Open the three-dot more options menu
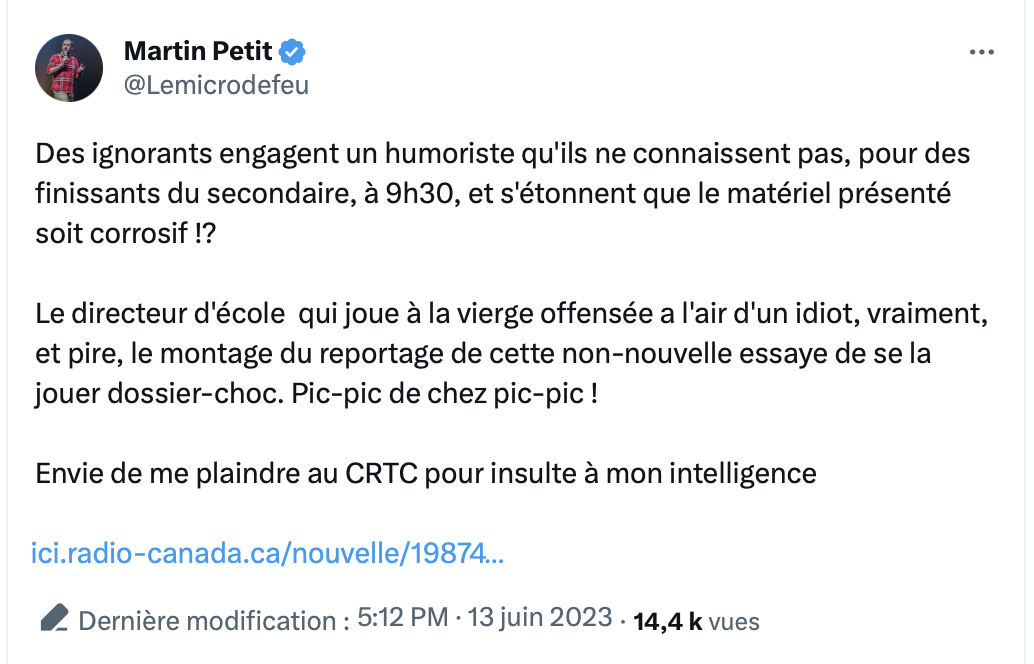Viewport: 1034px width, 664px height. point(981,52)
